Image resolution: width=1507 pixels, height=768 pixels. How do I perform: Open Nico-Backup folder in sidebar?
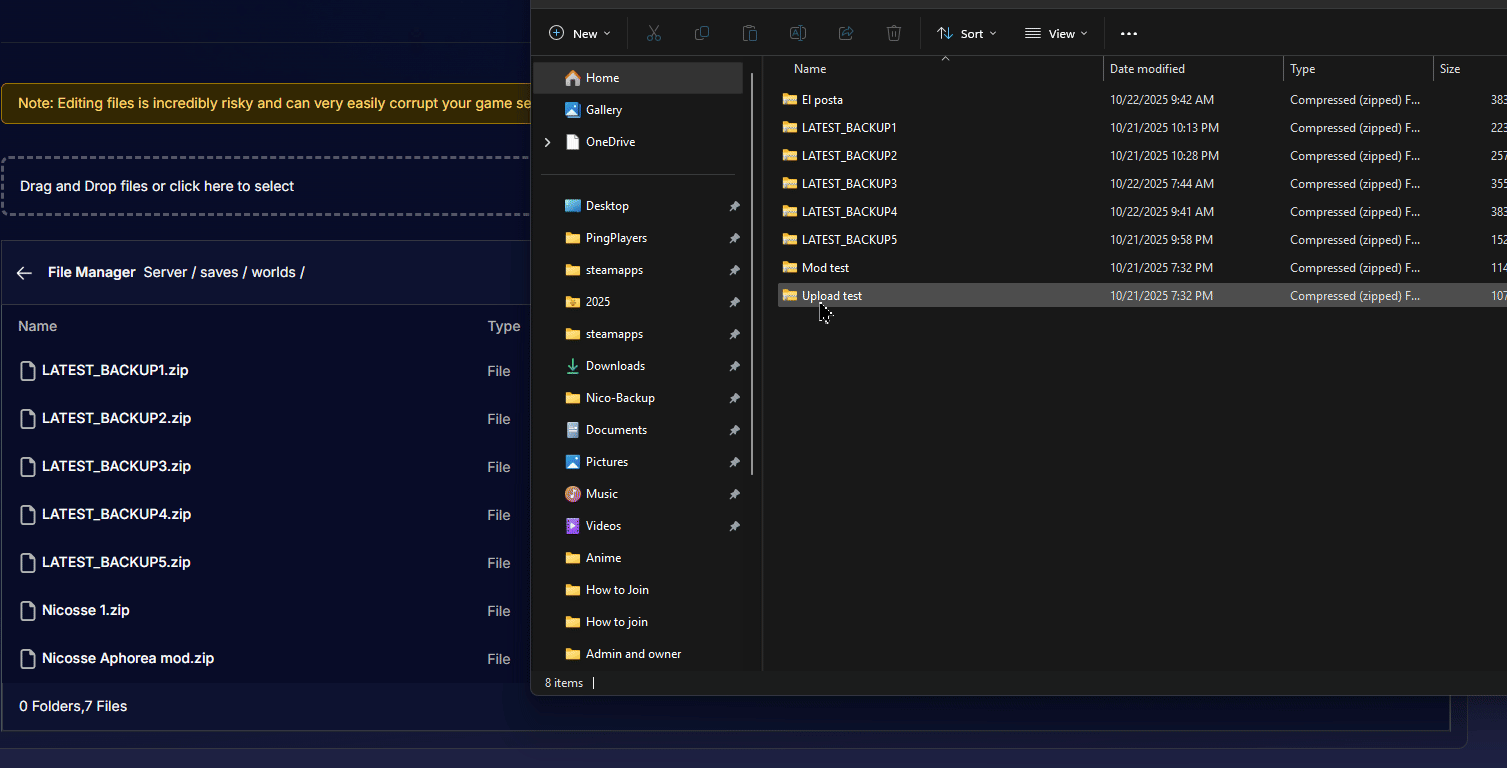620,398
